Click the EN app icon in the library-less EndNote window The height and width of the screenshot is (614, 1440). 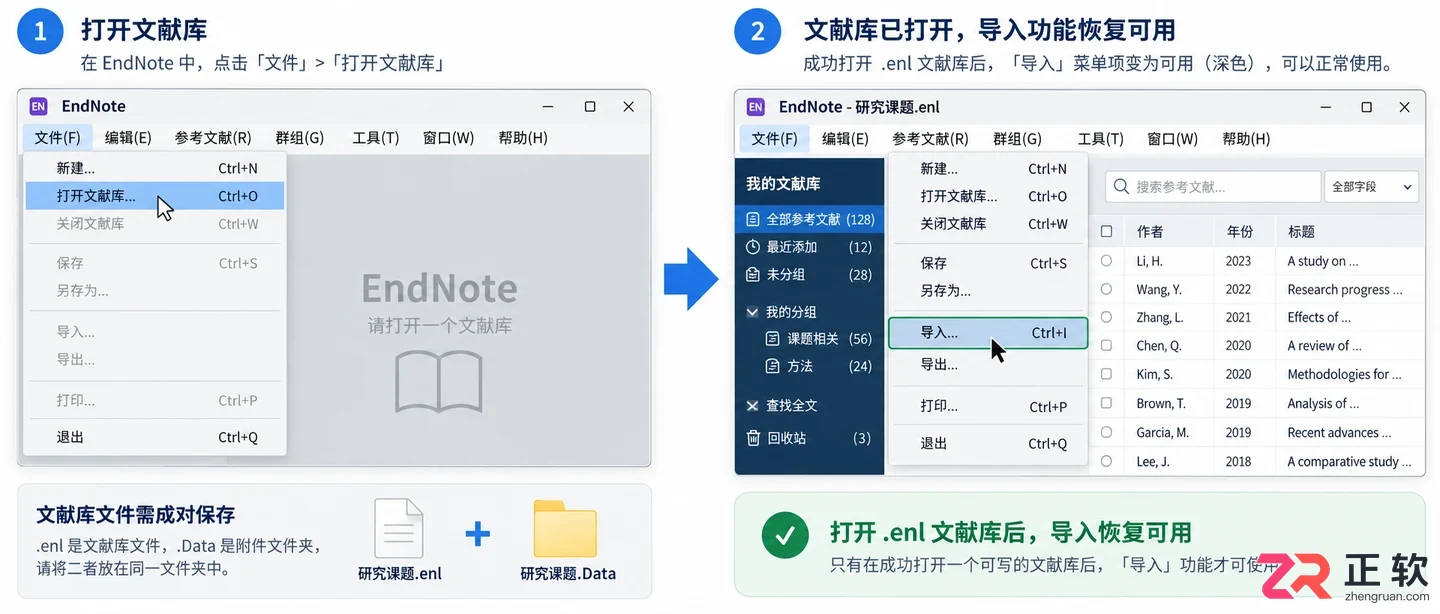[x=38, y=106]
